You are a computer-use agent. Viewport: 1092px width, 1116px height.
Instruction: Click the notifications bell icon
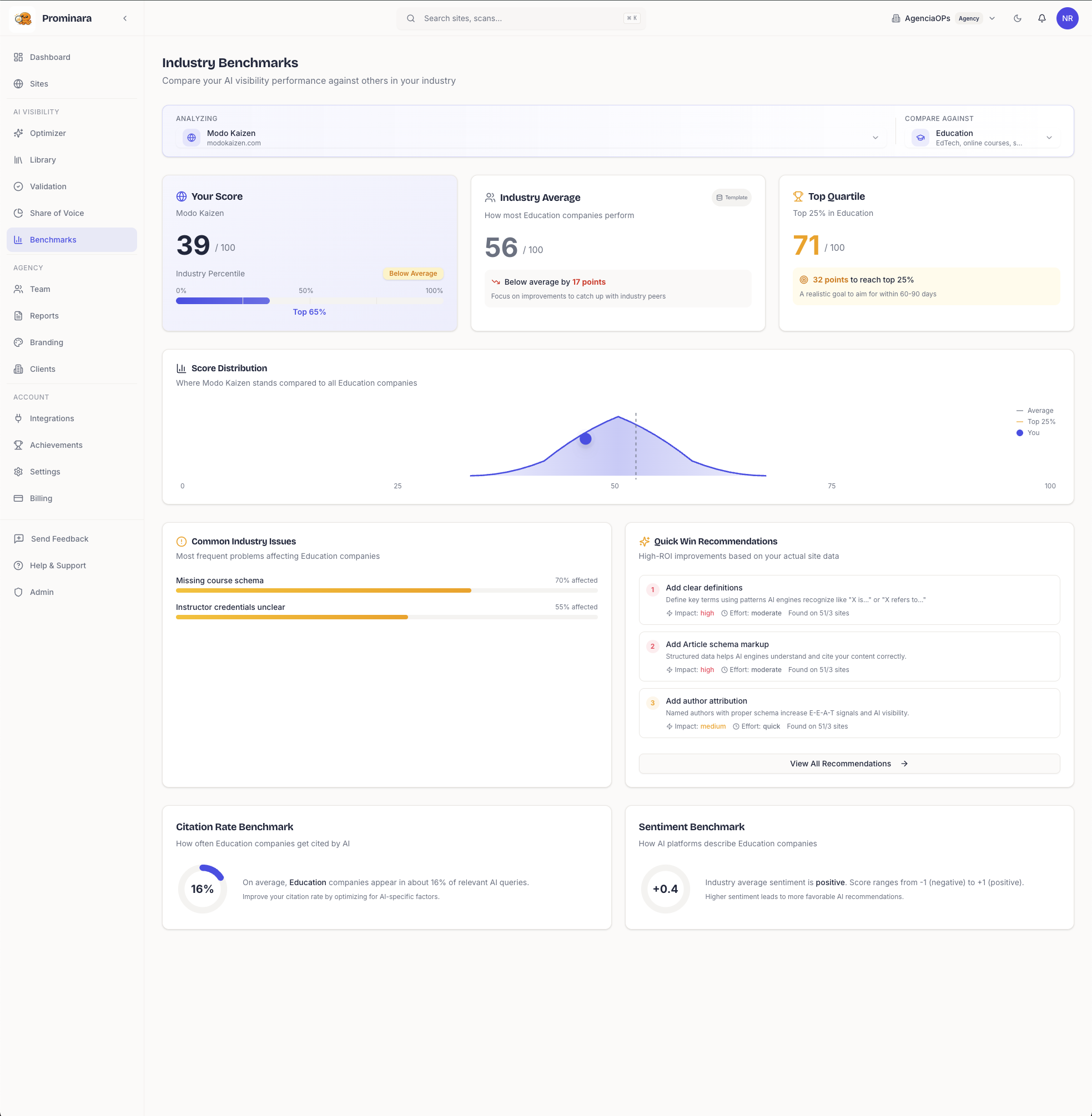click(x=1041, y=18)
